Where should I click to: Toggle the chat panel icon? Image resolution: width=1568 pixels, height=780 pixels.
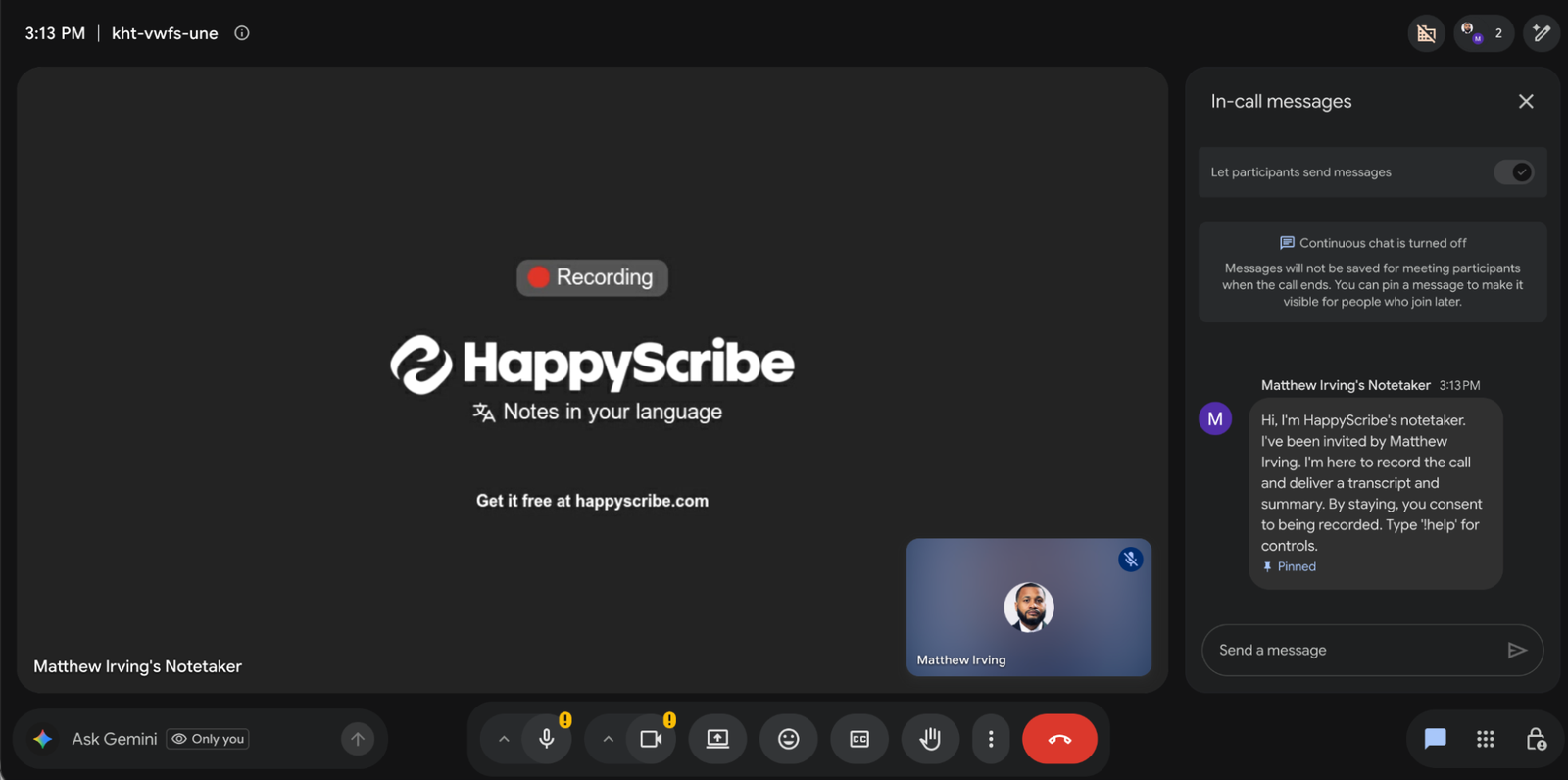[x=1435, y=739]
